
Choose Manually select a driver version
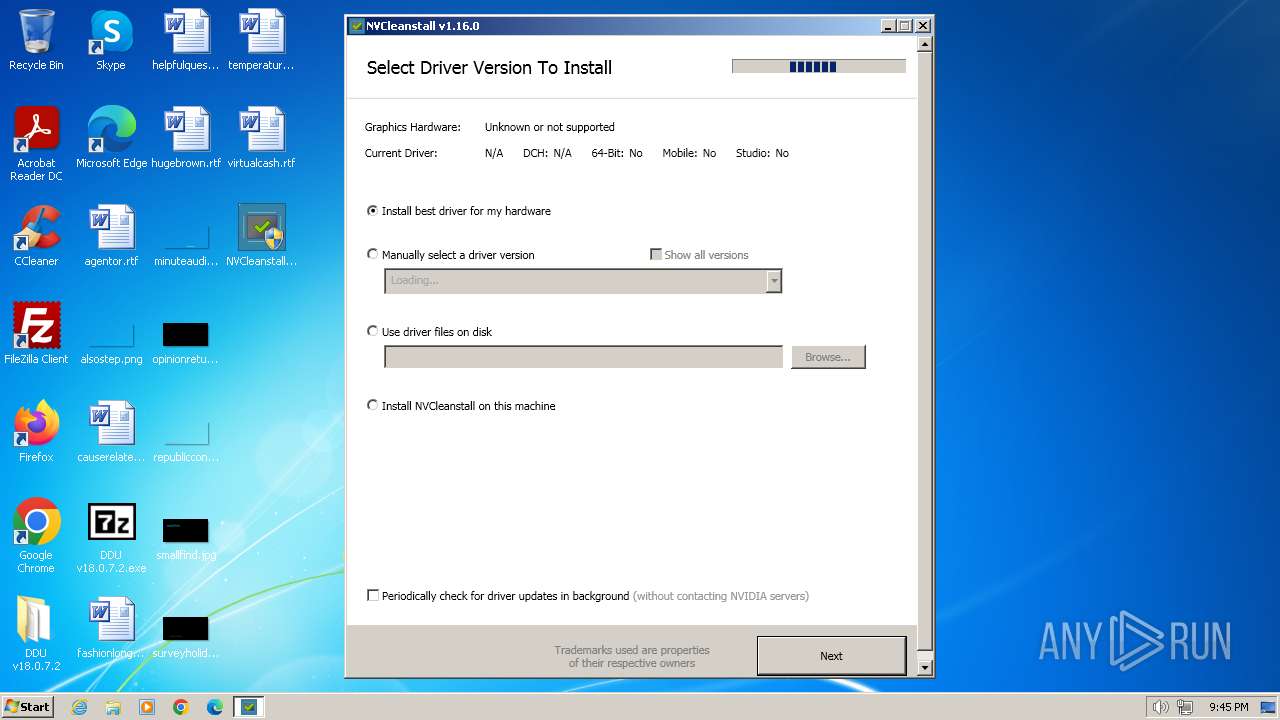pyautogui.click(x=451, y=255)
